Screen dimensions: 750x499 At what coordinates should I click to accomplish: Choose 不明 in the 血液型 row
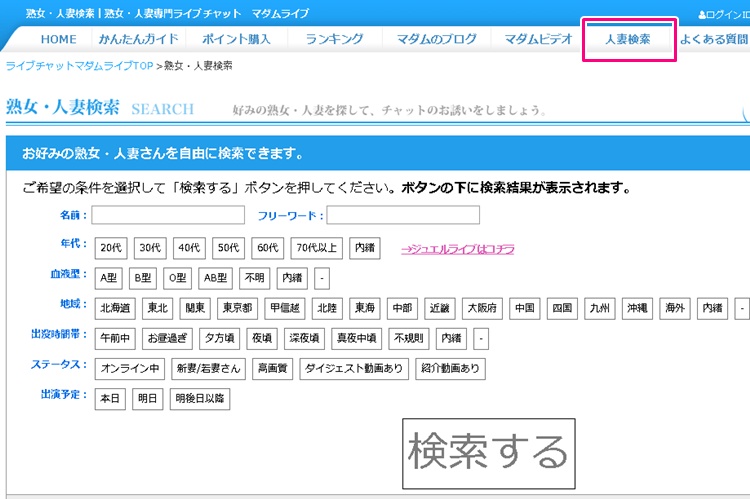pyautogui.click(x=254, y=278)
